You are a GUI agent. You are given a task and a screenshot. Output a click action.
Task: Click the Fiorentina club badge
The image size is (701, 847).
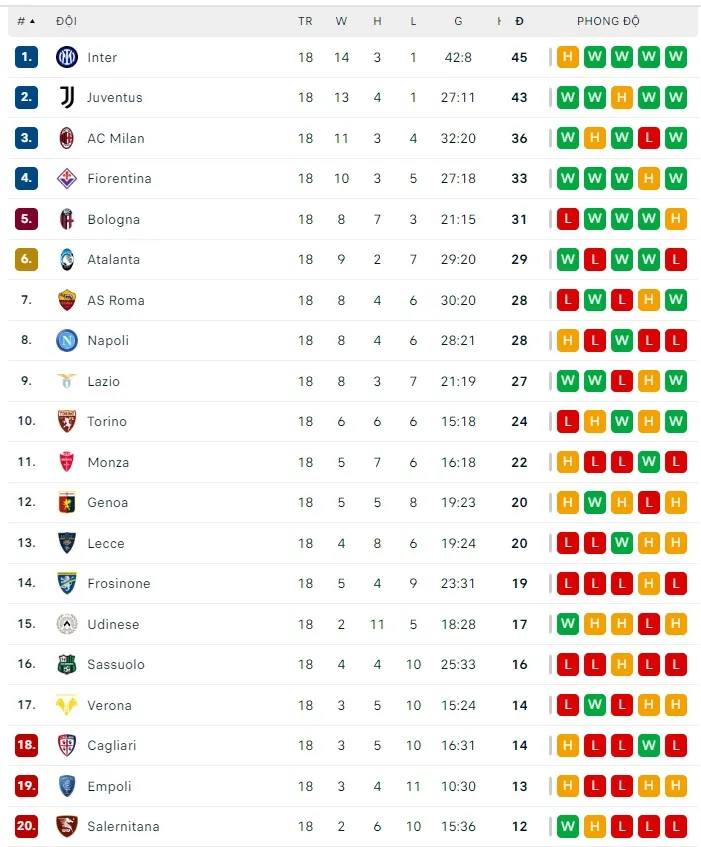point(67,179)
